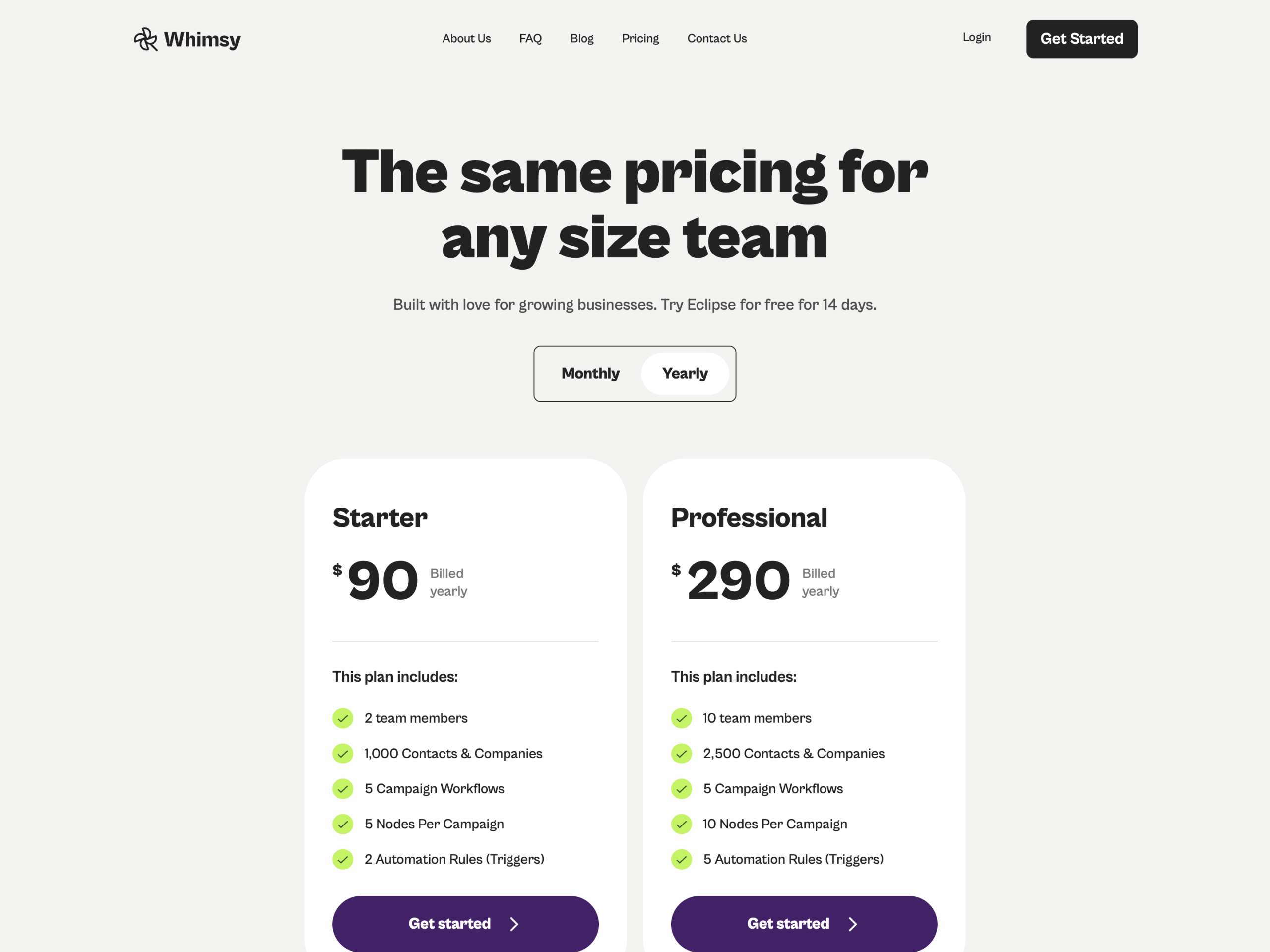1270x952 pixels.
Task: Open the About Us page
Action: pyautogui.click(x=466, y=38)
